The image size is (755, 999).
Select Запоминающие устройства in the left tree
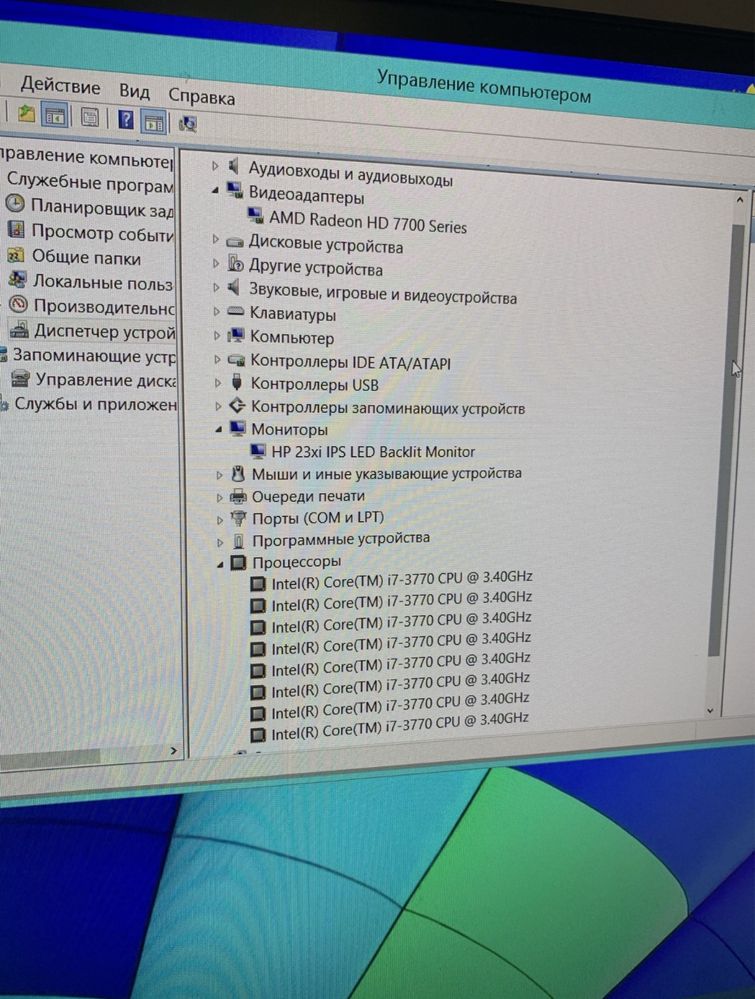(94, 356)
